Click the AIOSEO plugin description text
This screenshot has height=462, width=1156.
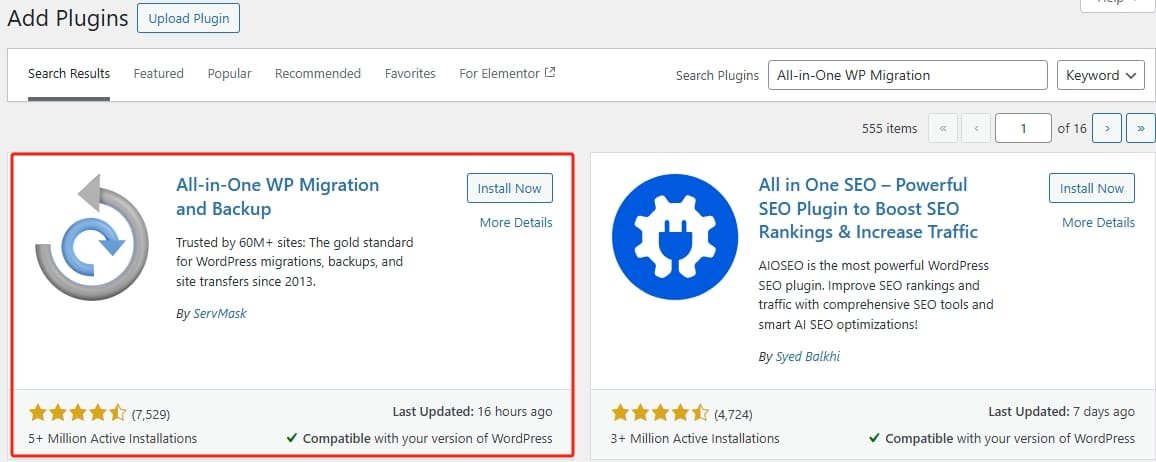click(877, 295)
